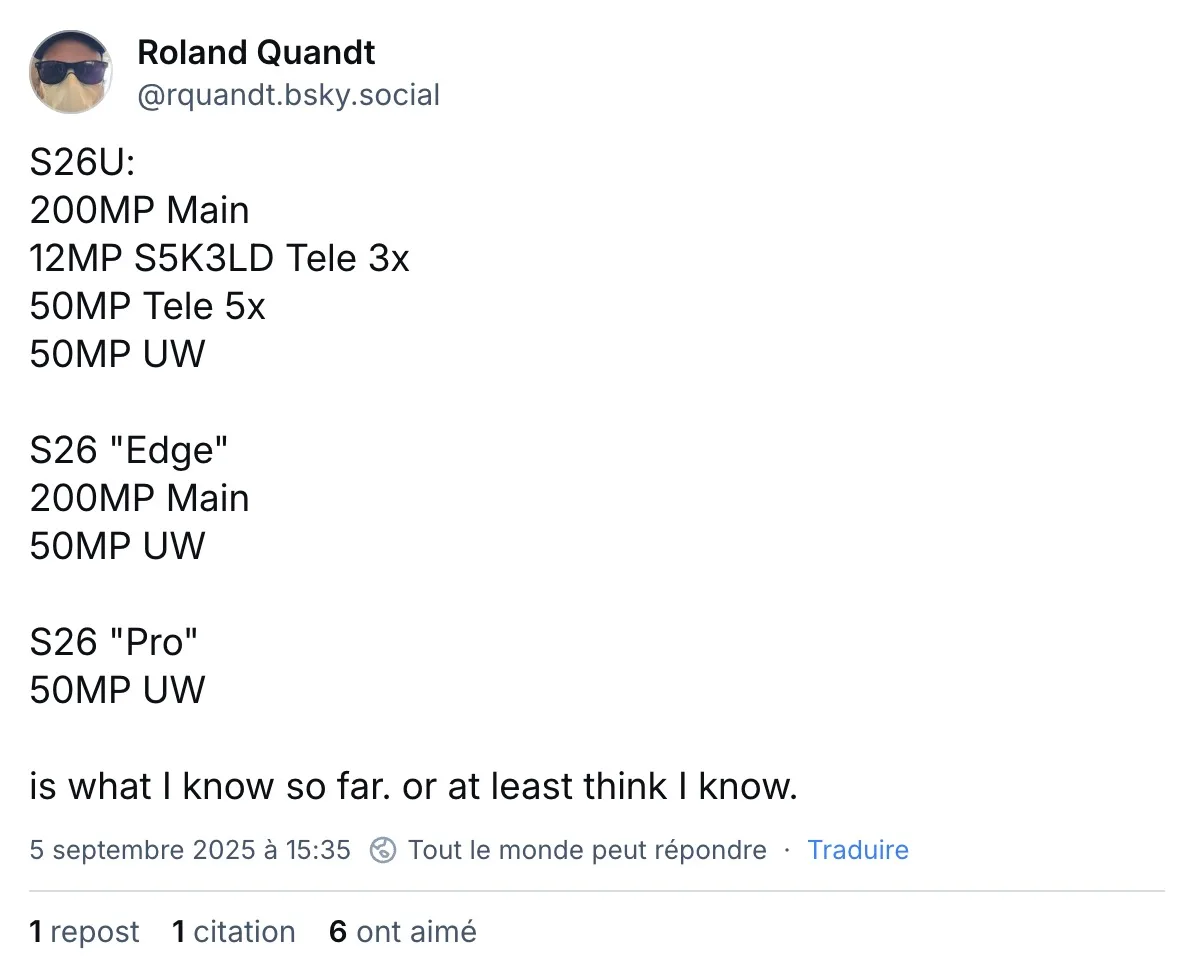Viewport: 1188px width, 970px height.
Task: Click the S26 "Edge" heading text
Action: (x=129, y=451)
